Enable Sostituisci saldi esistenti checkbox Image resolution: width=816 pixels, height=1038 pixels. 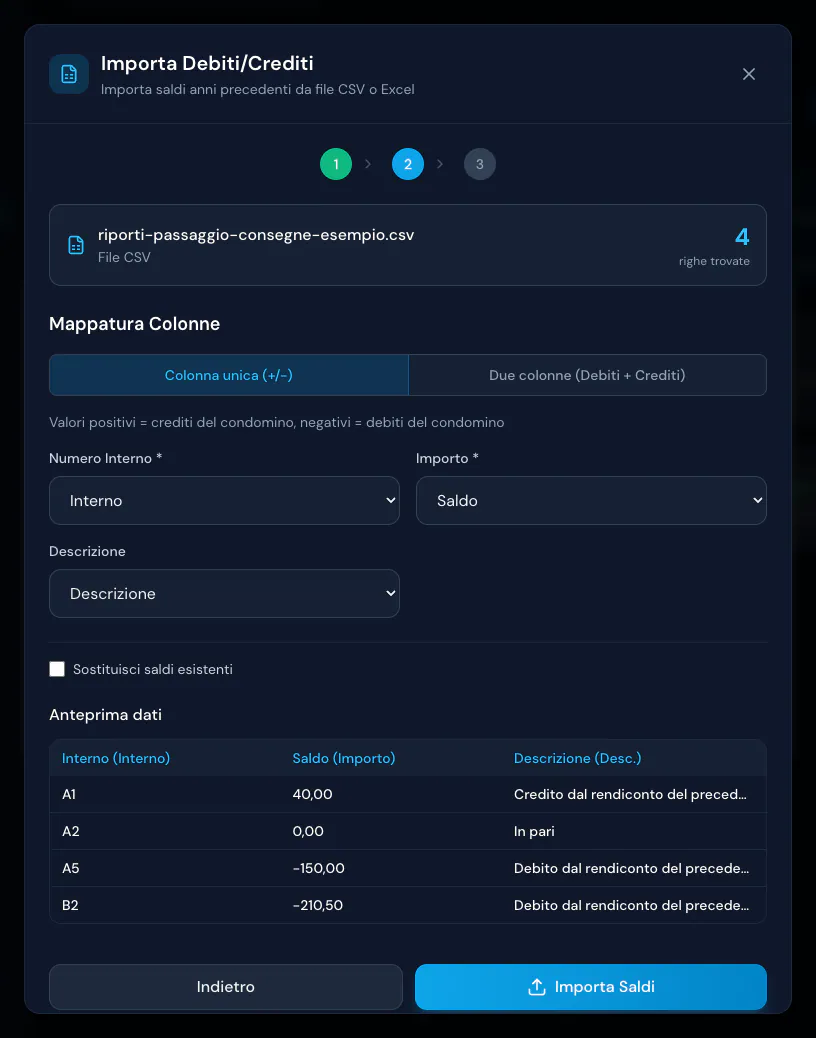(58, 669)
